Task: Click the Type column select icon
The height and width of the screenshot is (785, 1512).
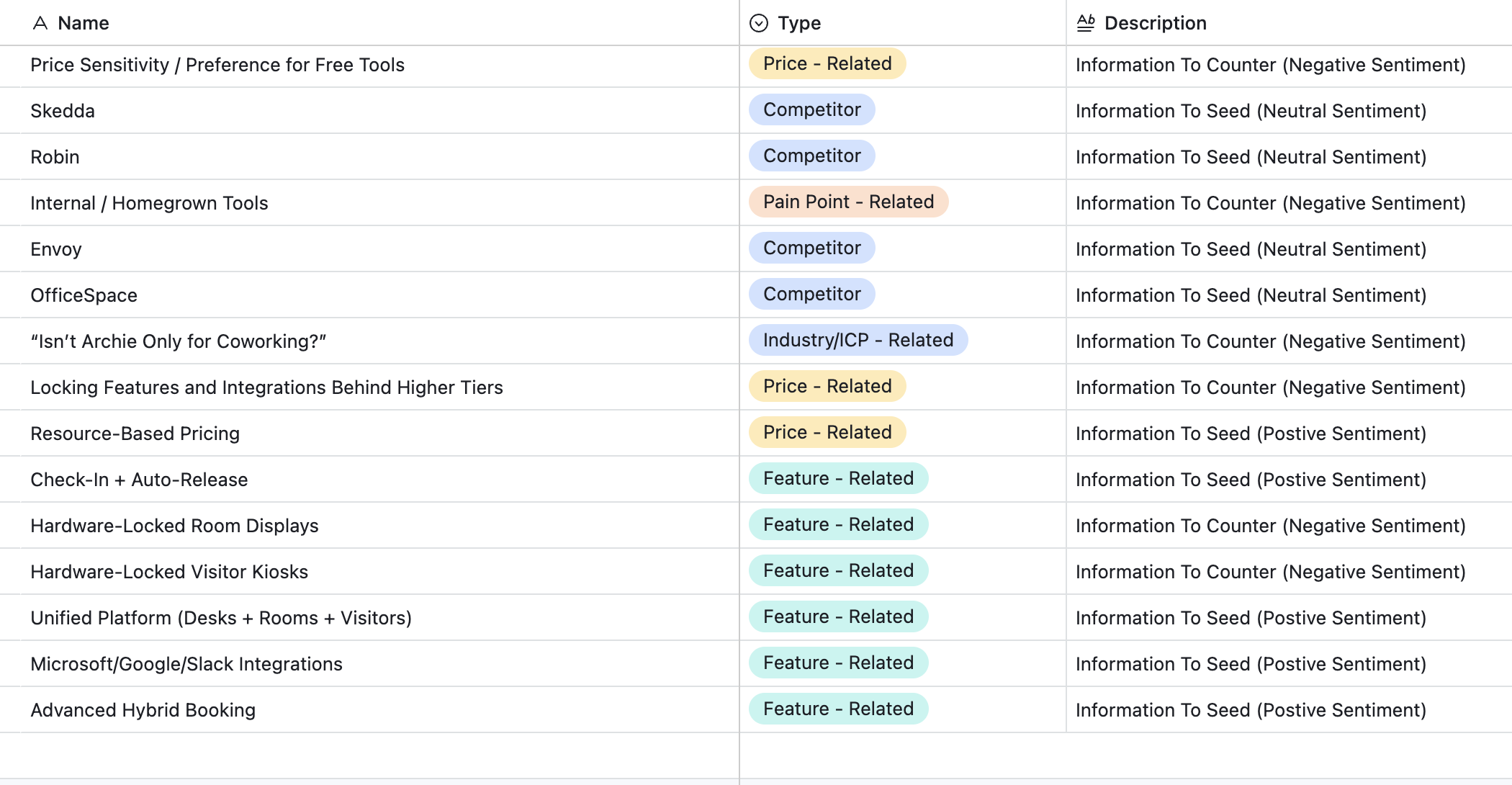Action: 758,23
